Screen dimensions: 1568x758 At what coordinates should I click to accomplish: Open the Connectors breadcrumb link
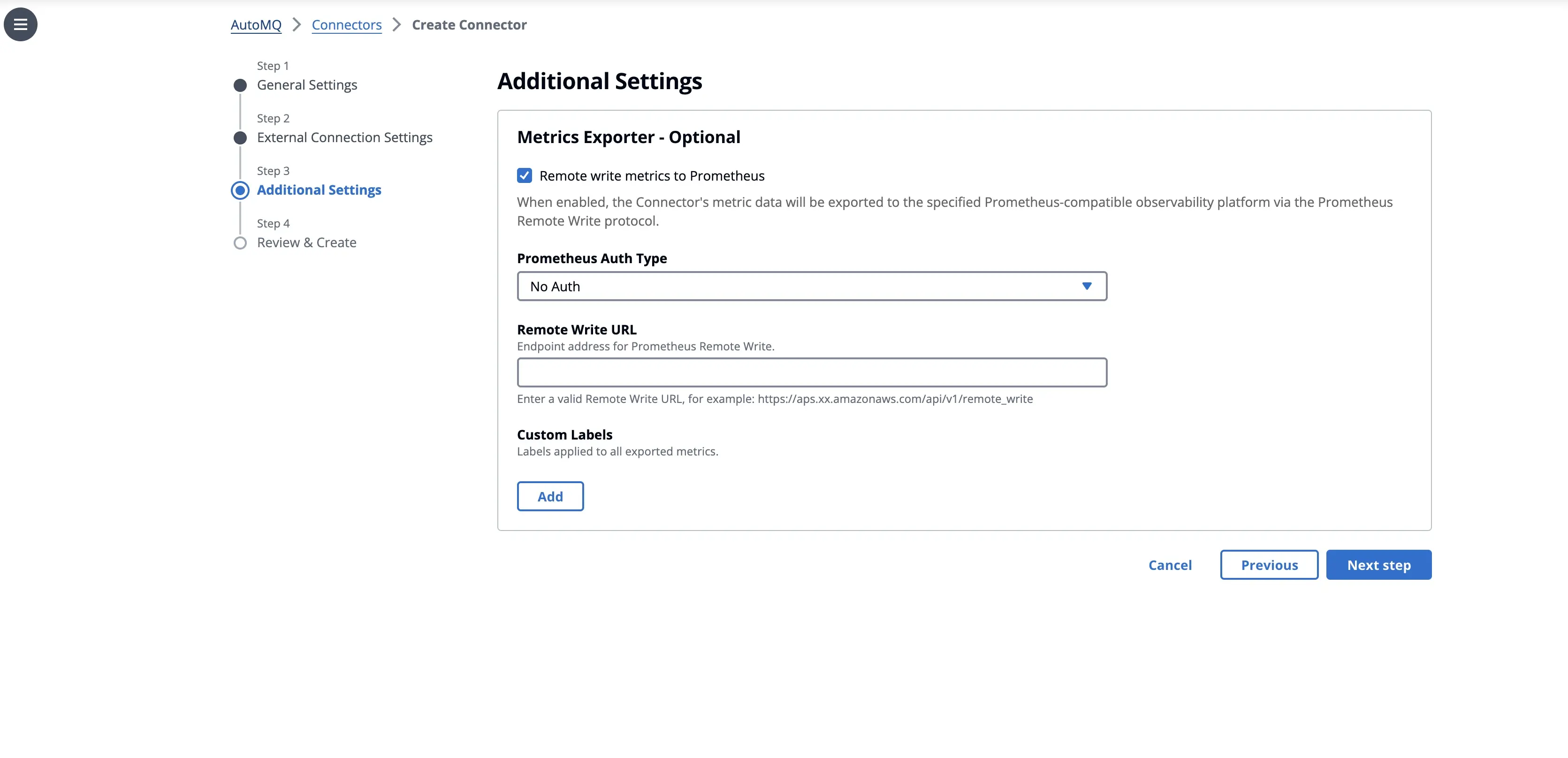click(346, 25)
